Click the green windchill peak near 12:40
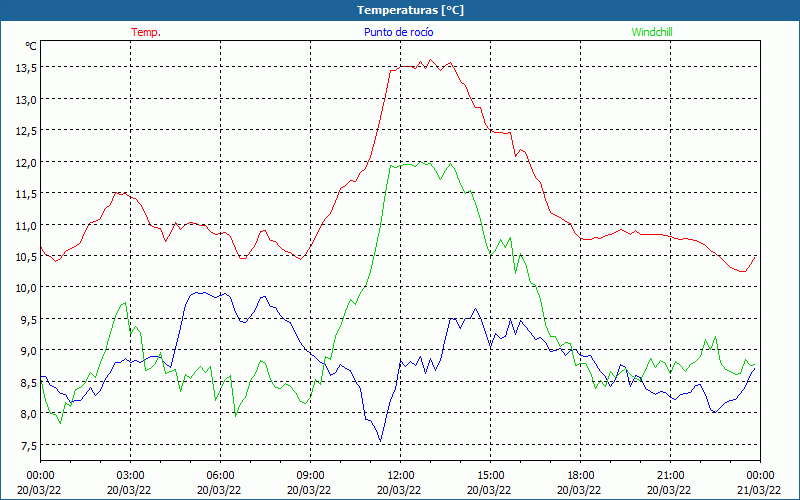This screenshot has width=800, height=500. pos(420,162)
